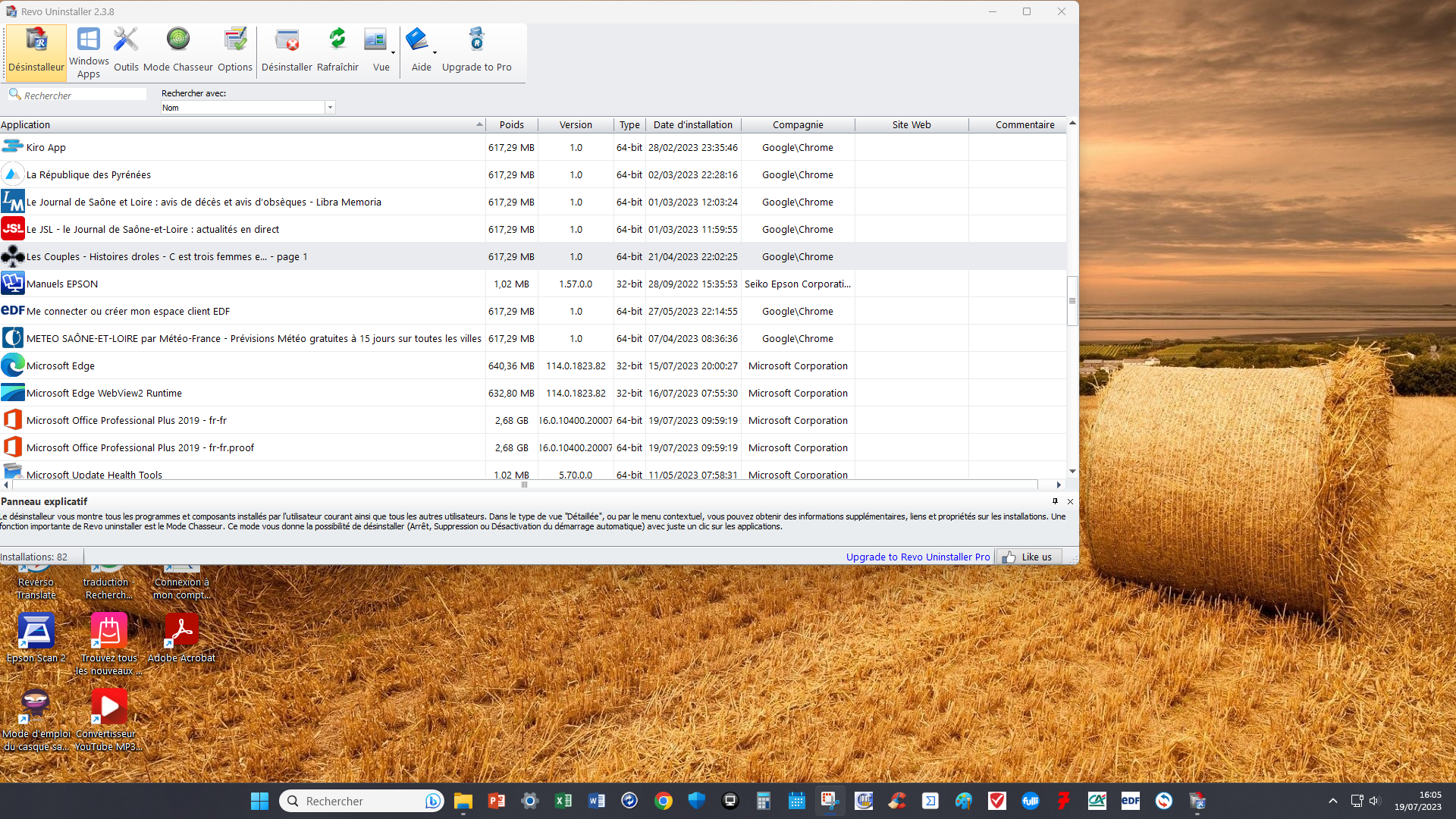
Task: Sort by Date d'installation column header
Action: (x=693, y=125)
